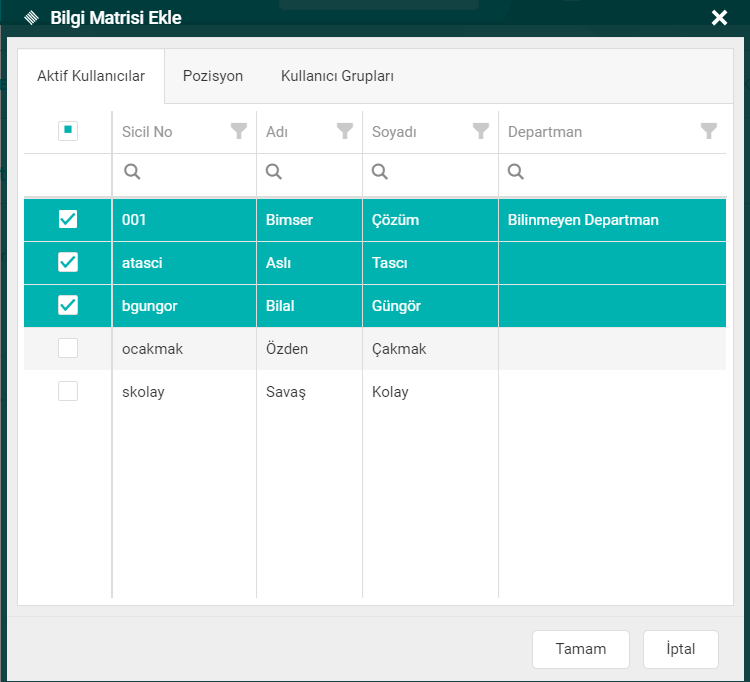Uncheck the atasci row checkbox
Viewport: 750px width, 682px height.
pos(68,263)
